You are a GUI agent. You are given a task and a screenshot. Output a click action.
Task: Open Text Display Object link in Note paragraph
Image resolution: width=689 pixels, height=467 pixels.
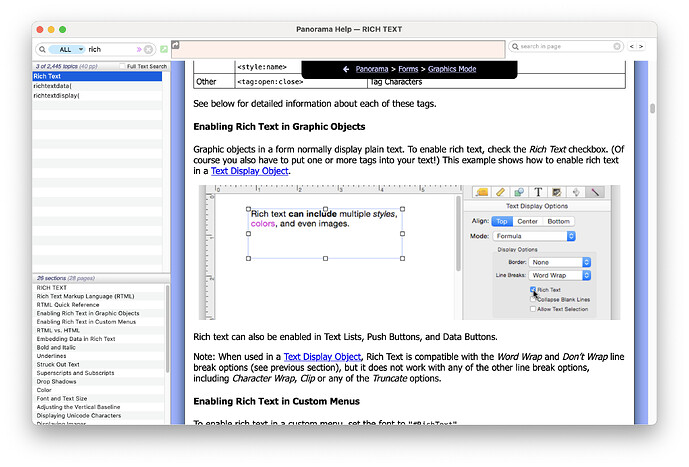coord(322,357)
